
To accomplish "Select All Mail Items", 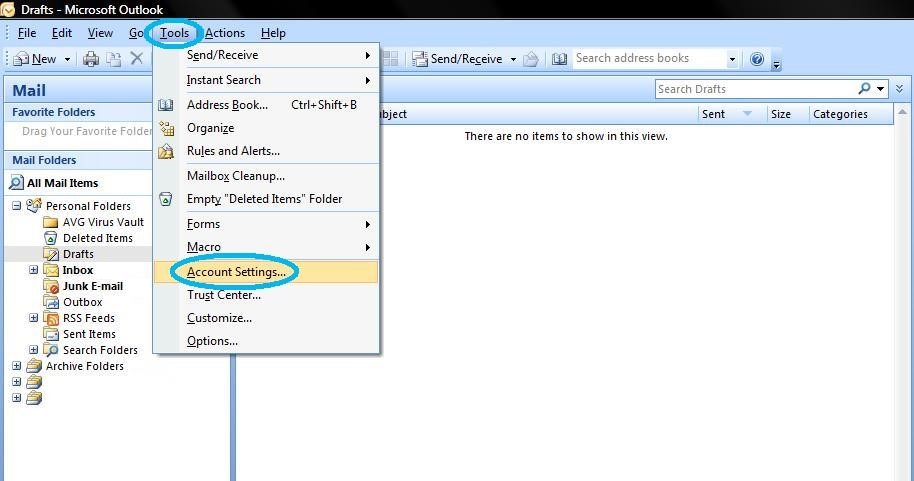I will (54, 183).
